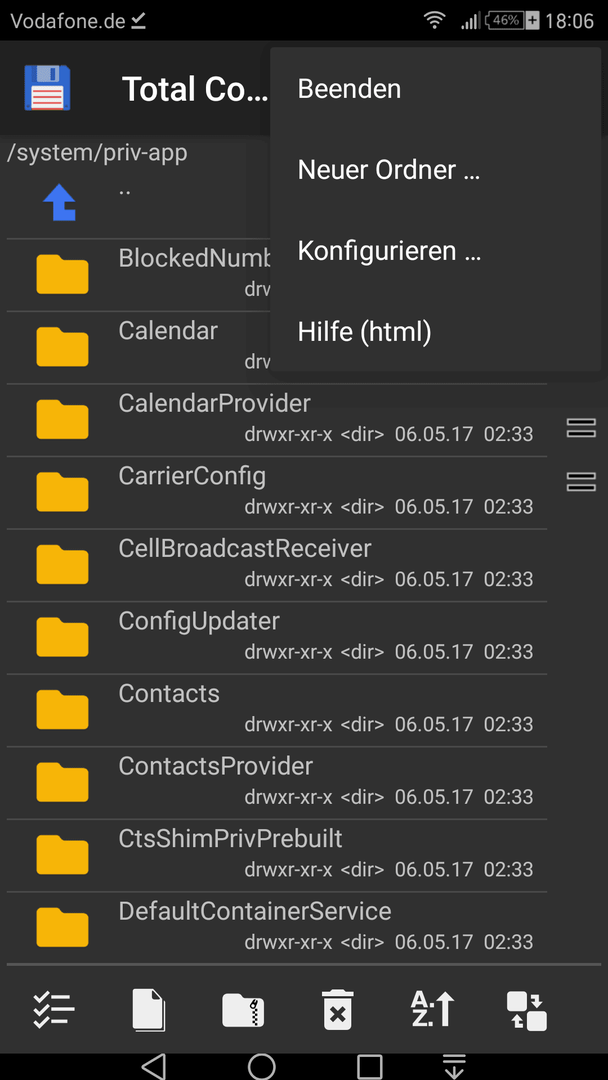Open the DefaultContainerService folder
This screenshot has height=1080, width=608.
pyautogui.click(x=277, y=928)
